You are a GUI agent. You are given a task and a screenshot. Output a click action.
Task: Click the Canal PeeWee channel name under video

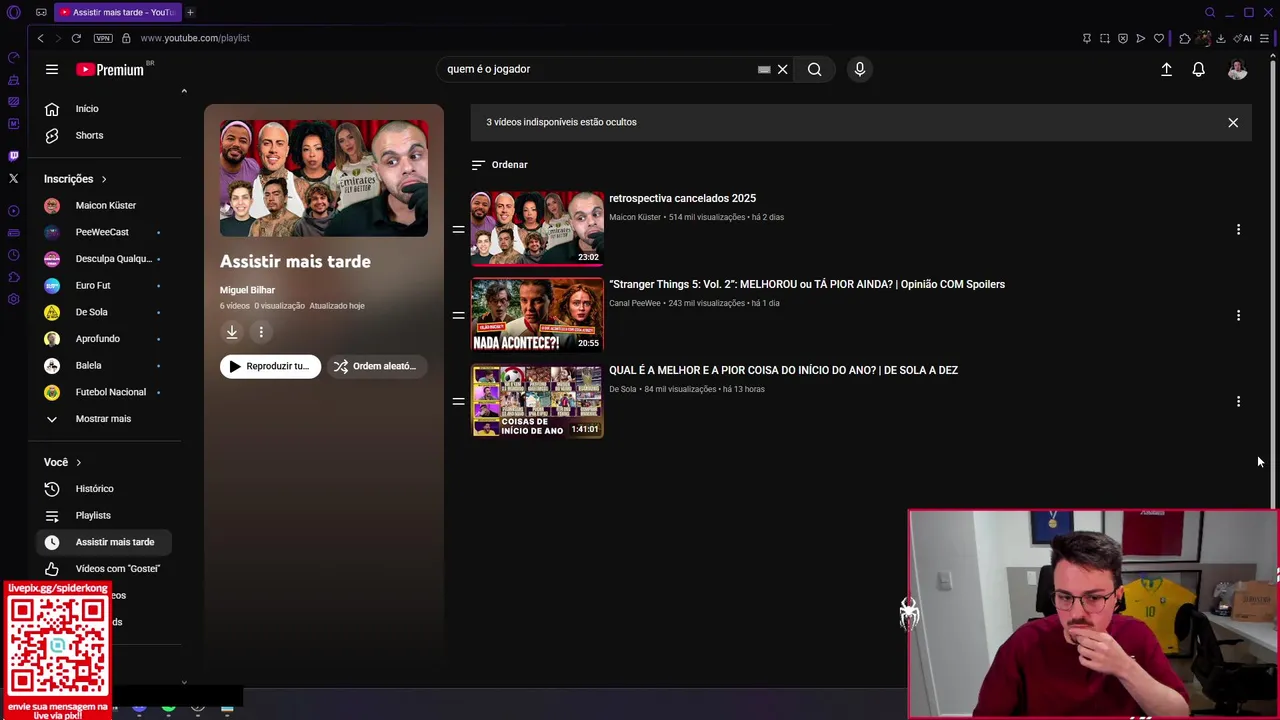[635, 303]
